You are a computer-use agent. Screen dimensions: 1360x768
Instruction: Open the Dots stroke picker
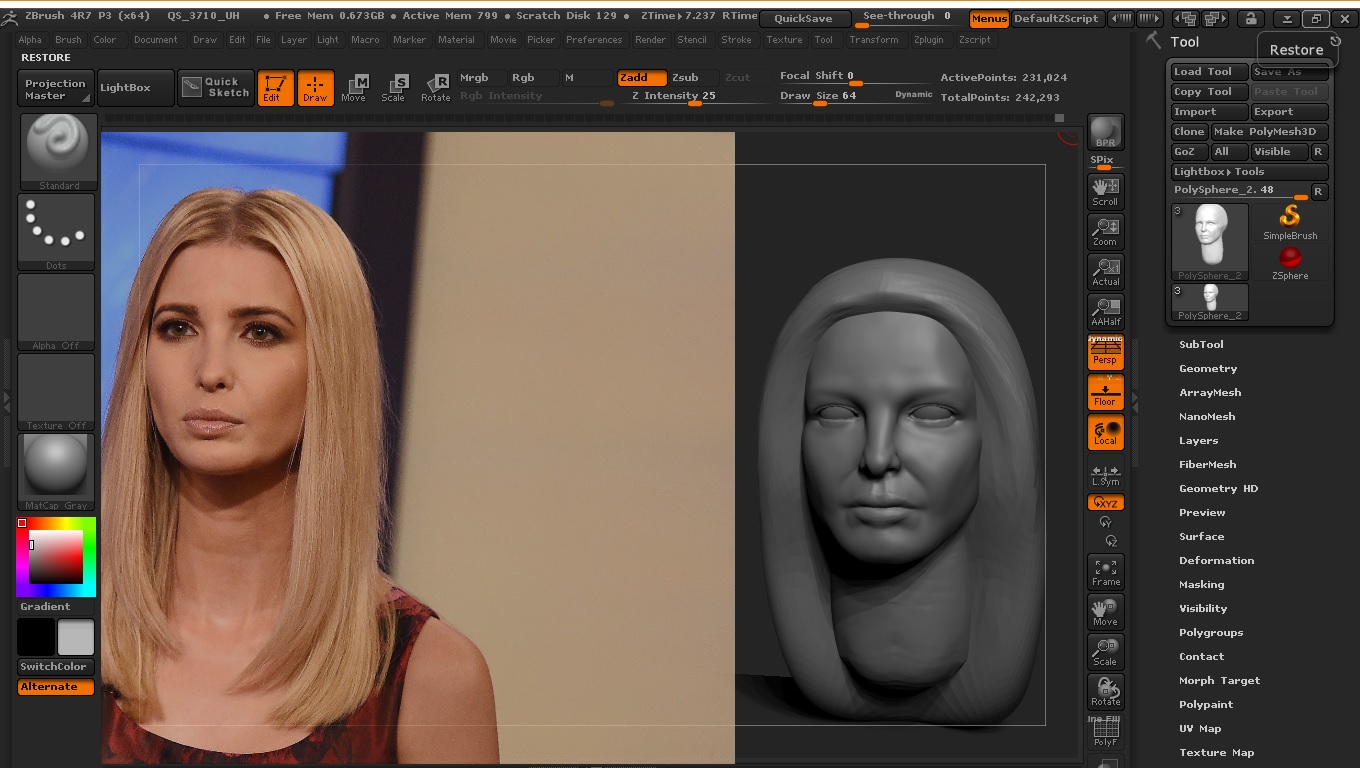(x=56, y=232)
